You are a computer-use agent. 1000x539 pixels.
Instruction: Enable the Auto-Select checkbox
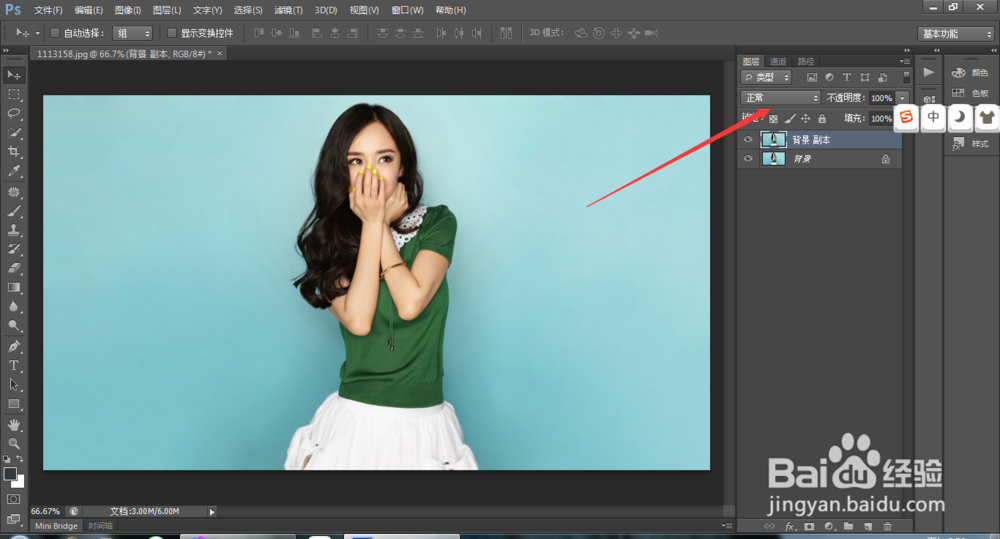54,33
